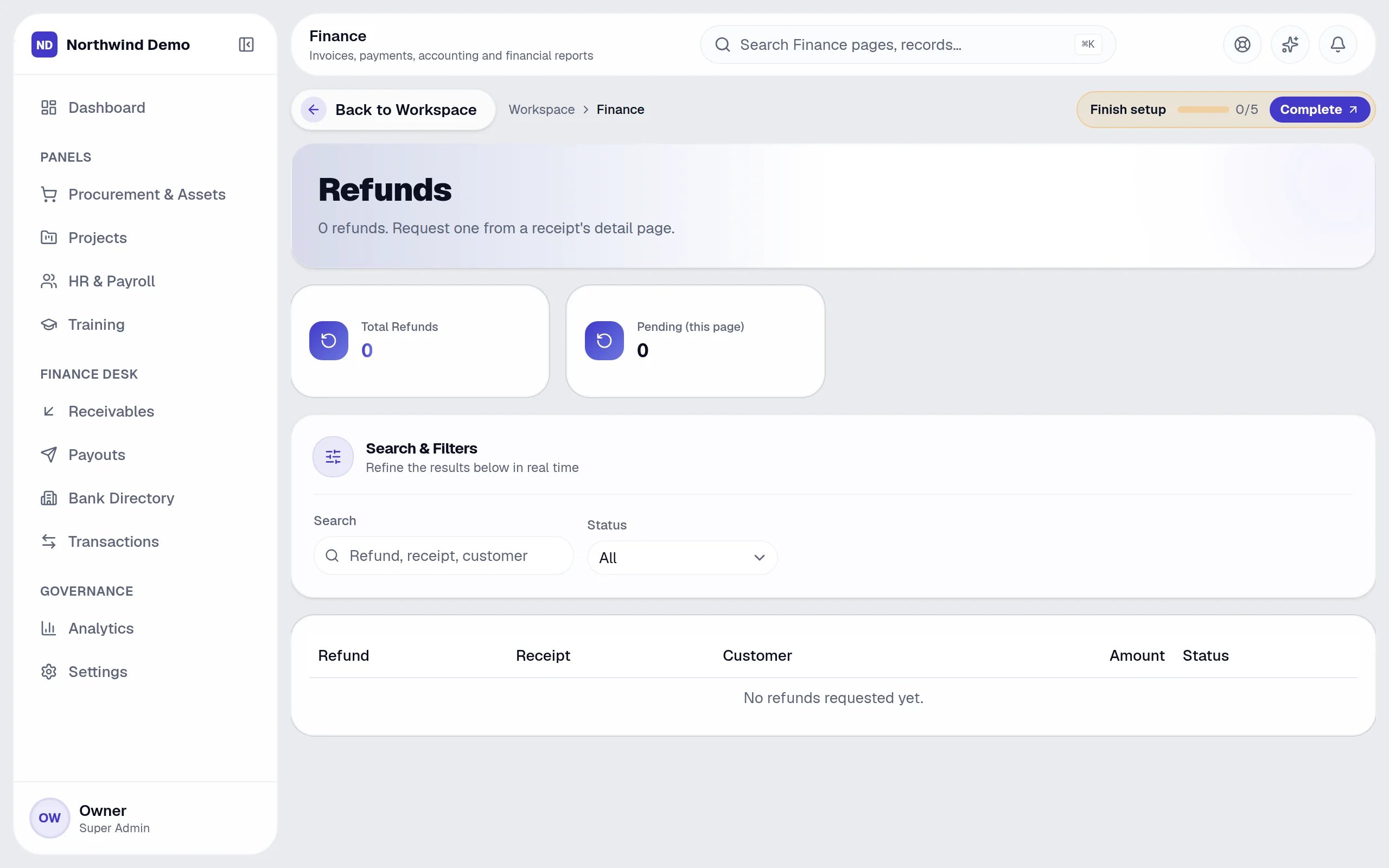Open Bank Directory
This screenshot has width=1389, height=868.
pyautogui.click(x=145, y=499)
